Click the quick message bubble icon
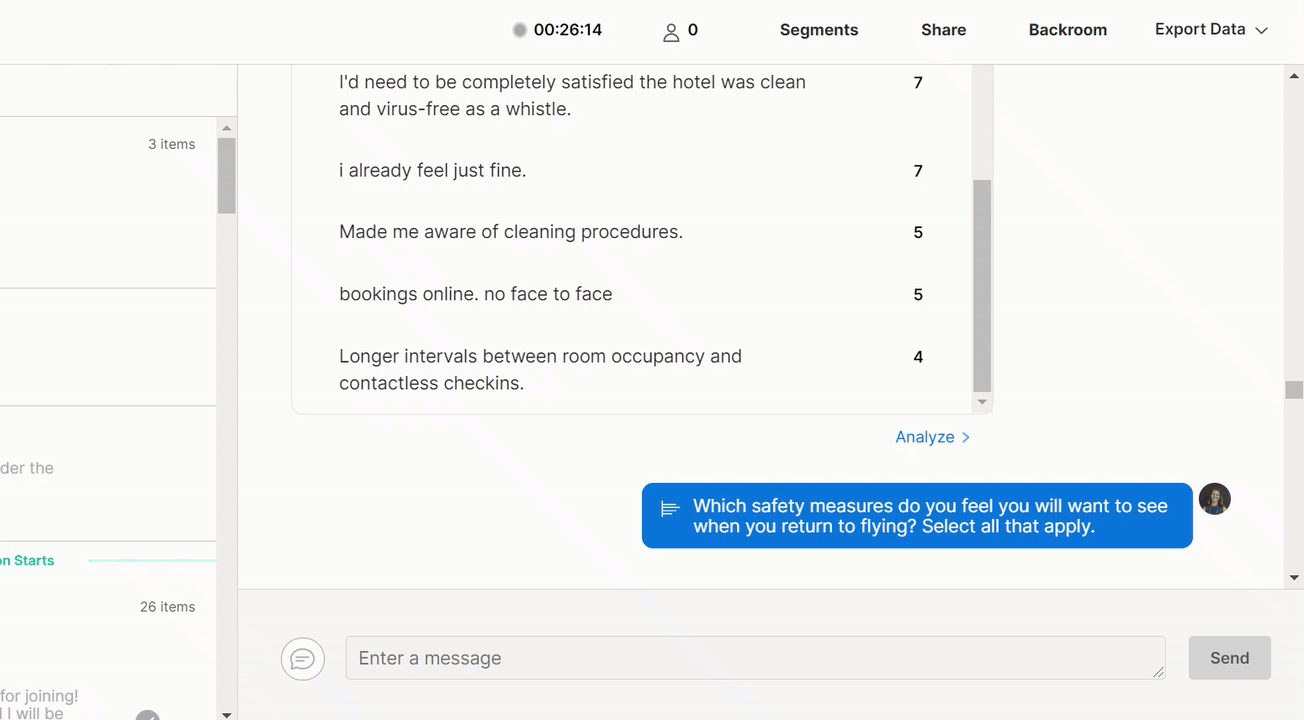Image resolution: width=1304 pixels, height=720 pixels. (303, 659)
